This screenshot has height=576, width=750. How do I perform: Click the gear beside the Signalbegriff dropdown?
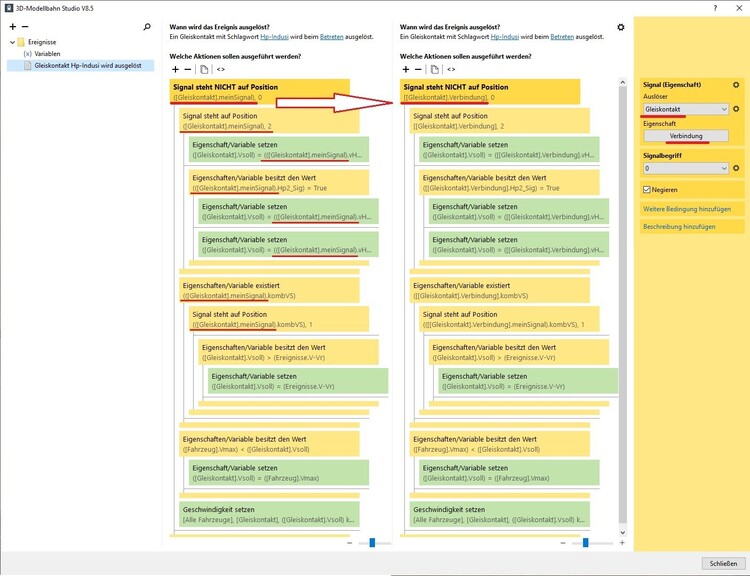[x=736, y=169]
